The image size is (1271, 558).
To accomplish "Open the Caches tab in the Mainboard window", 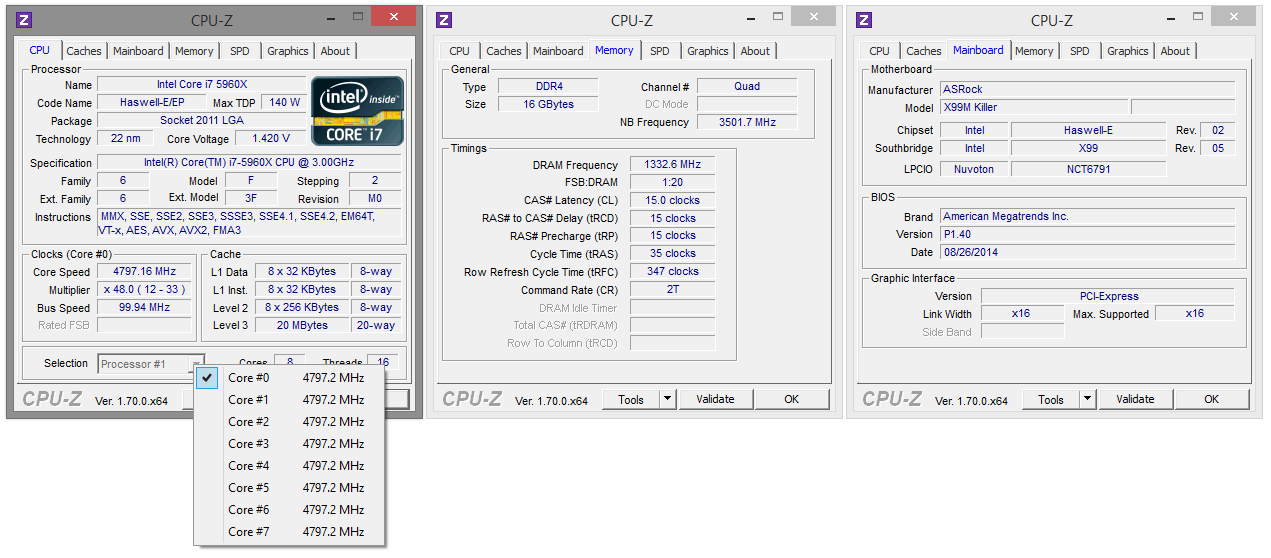I will click(x=924, y=51).
